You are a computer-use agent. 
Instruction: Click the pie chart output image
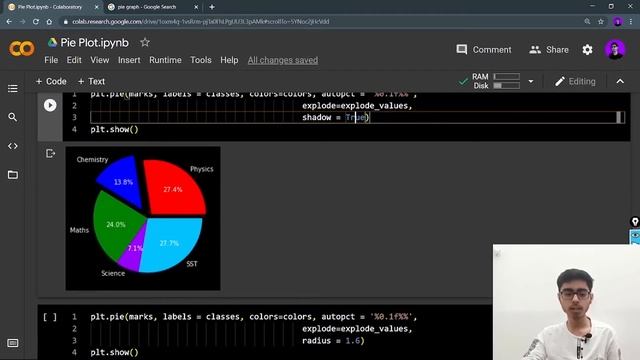click(143, 218)
